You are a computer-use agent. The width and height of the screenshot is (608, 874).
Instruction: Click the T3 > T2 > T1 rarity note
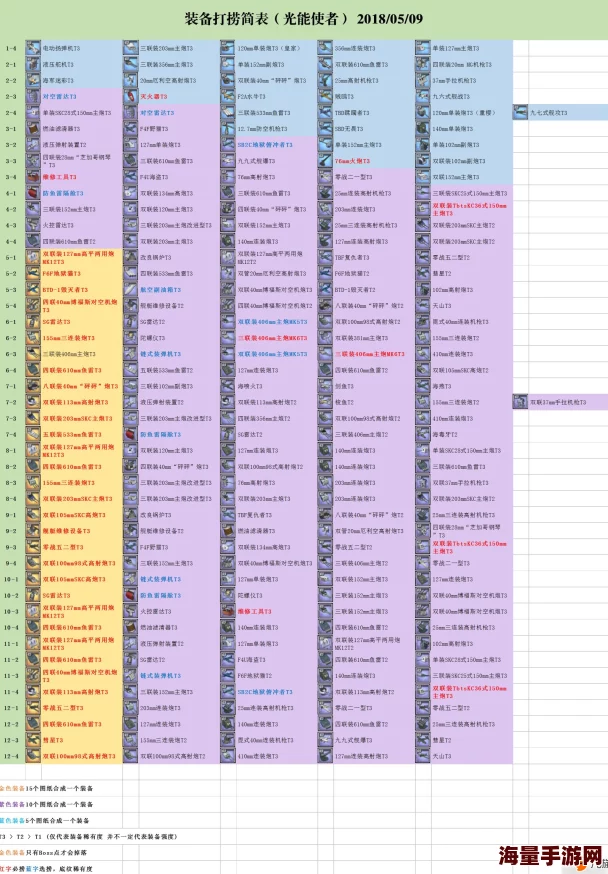(x=89, y=837)
